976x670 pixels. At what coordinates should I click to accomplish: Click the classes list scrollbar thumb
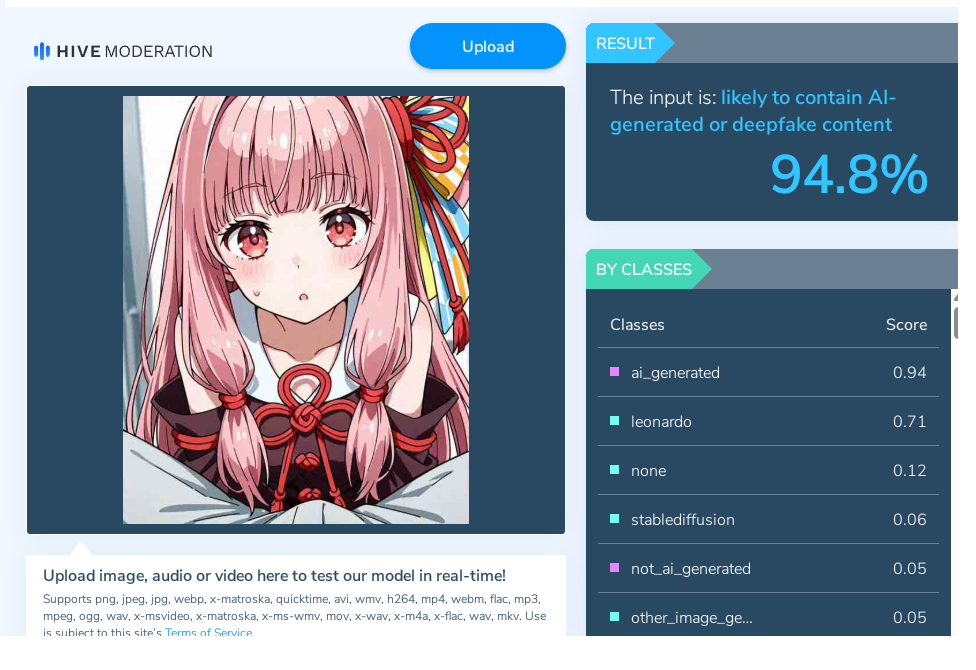(x=955, y=318)
